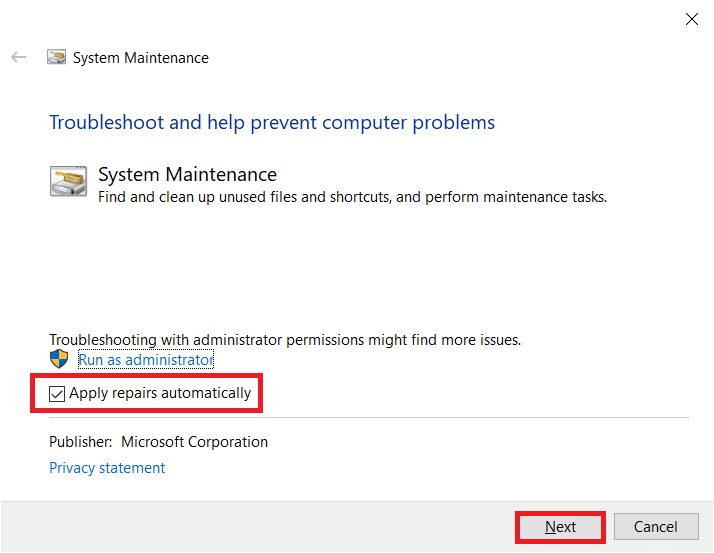
Task: Click the back arrow in the wizard header
Action: (x=18, y=58)
